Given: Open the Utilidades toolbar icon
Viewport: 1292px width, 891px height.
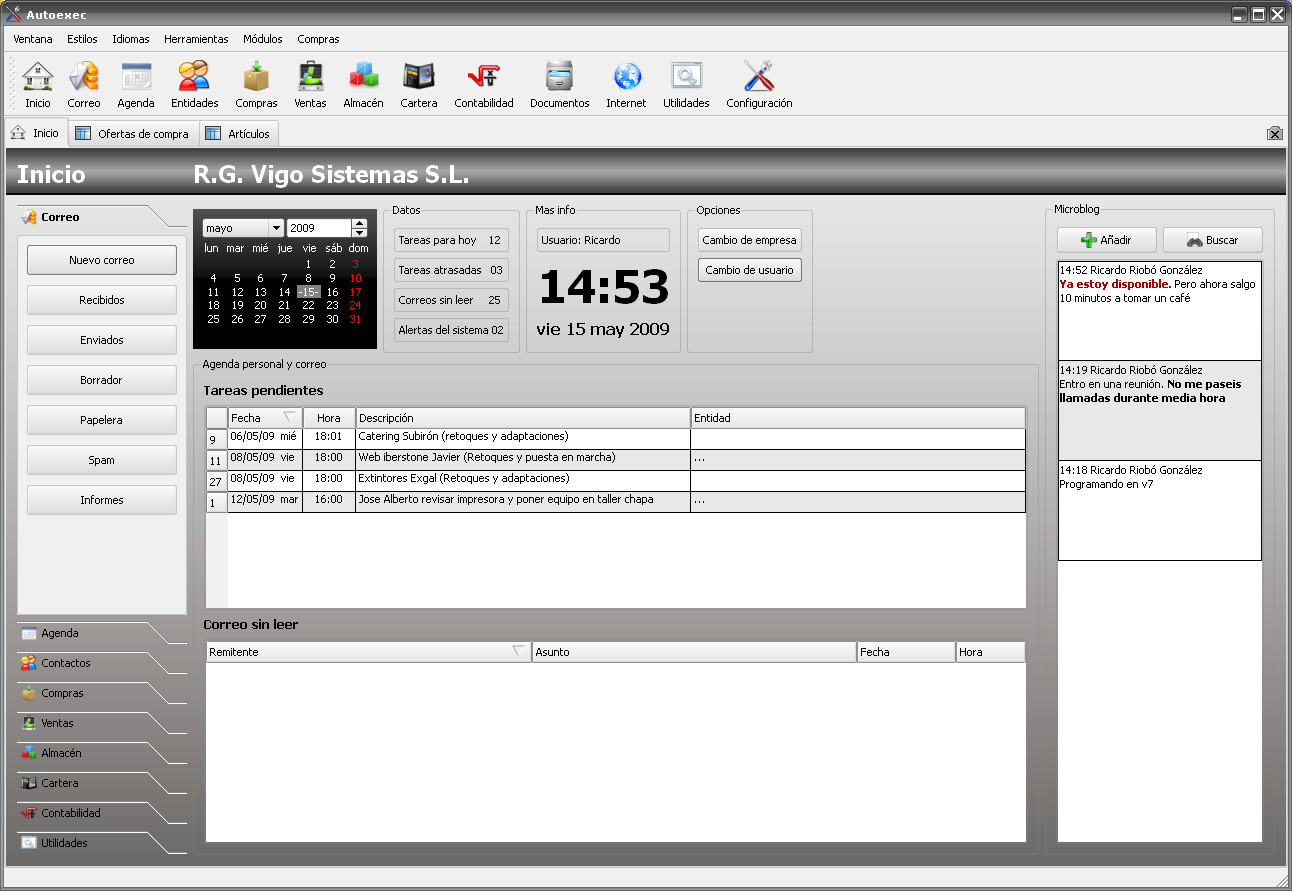Looking at the screenshot, I should [686, 84].
